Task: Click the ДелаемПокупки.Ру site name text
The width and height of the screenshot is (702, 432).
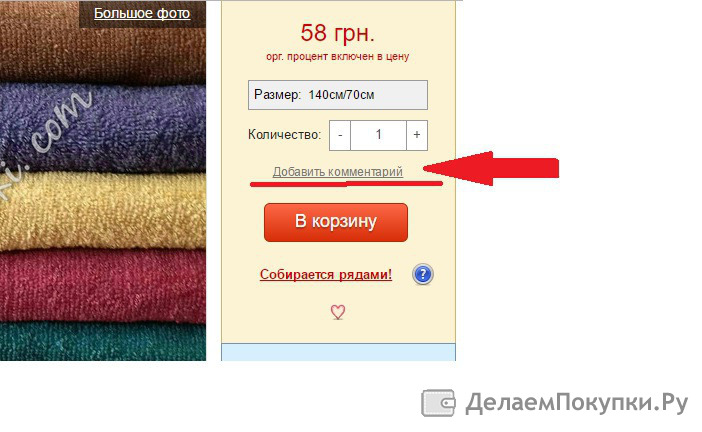Action: tap(577, 403)
